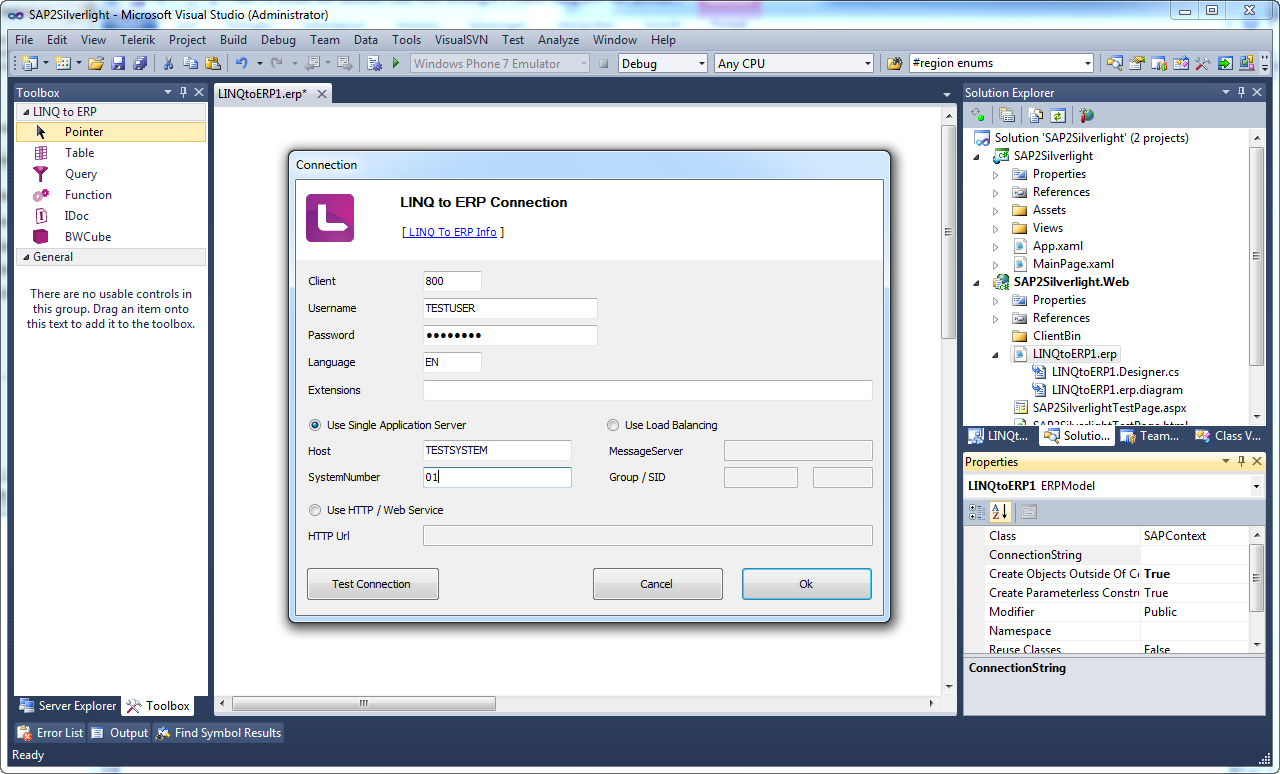
Task: Click the New Project toolbar icon
Action: point(28,63)
